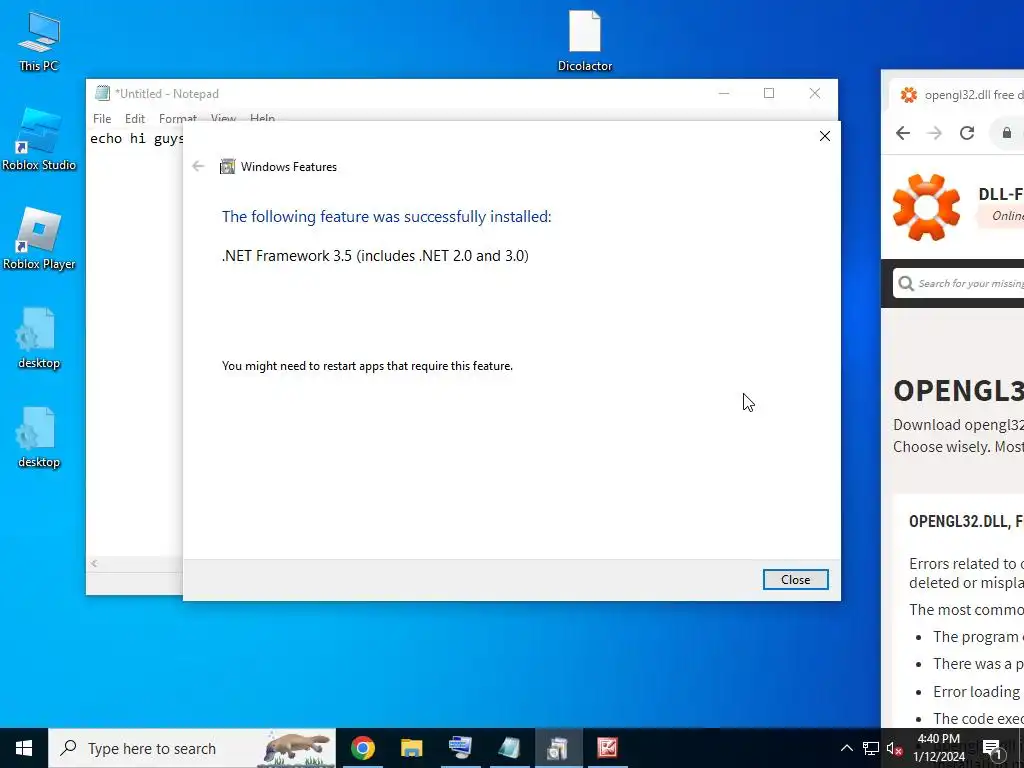
Task: Click Notepad text 'echo hi guys'
Action: tap(136, 138)
